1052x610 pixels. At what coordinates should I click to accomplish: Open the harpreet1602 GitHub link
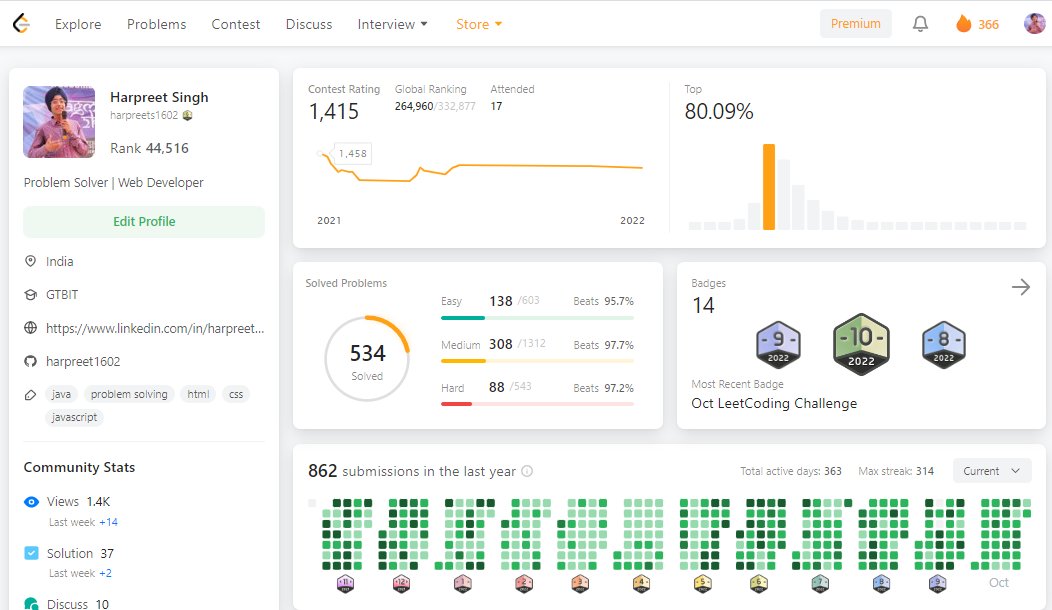(83, 361)
